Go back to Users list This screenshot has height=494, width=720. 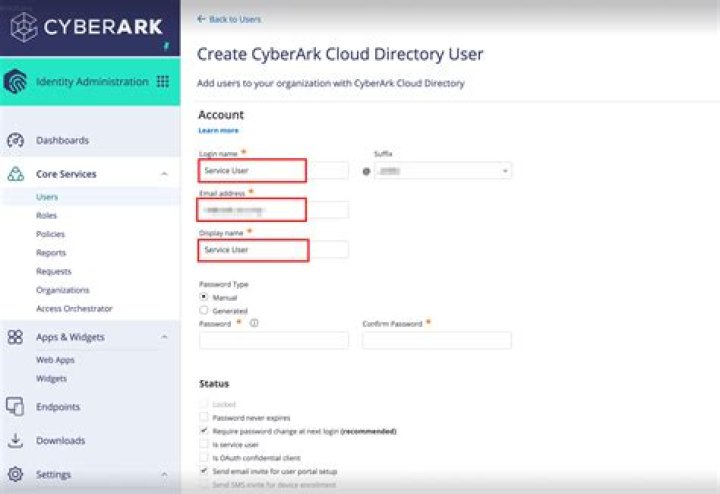coord(235,19)
